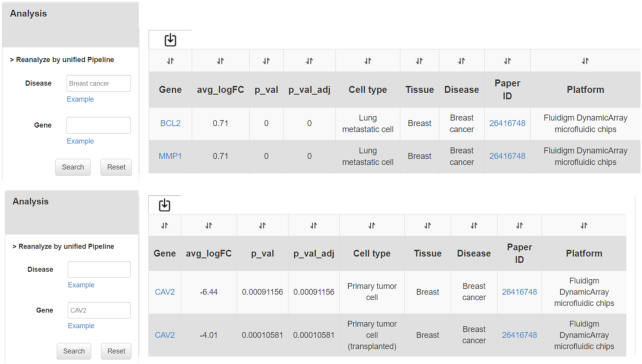Sort lower table by Paper ID column
This screenshot has height=364, width=642.
click(x=519, y=225)
